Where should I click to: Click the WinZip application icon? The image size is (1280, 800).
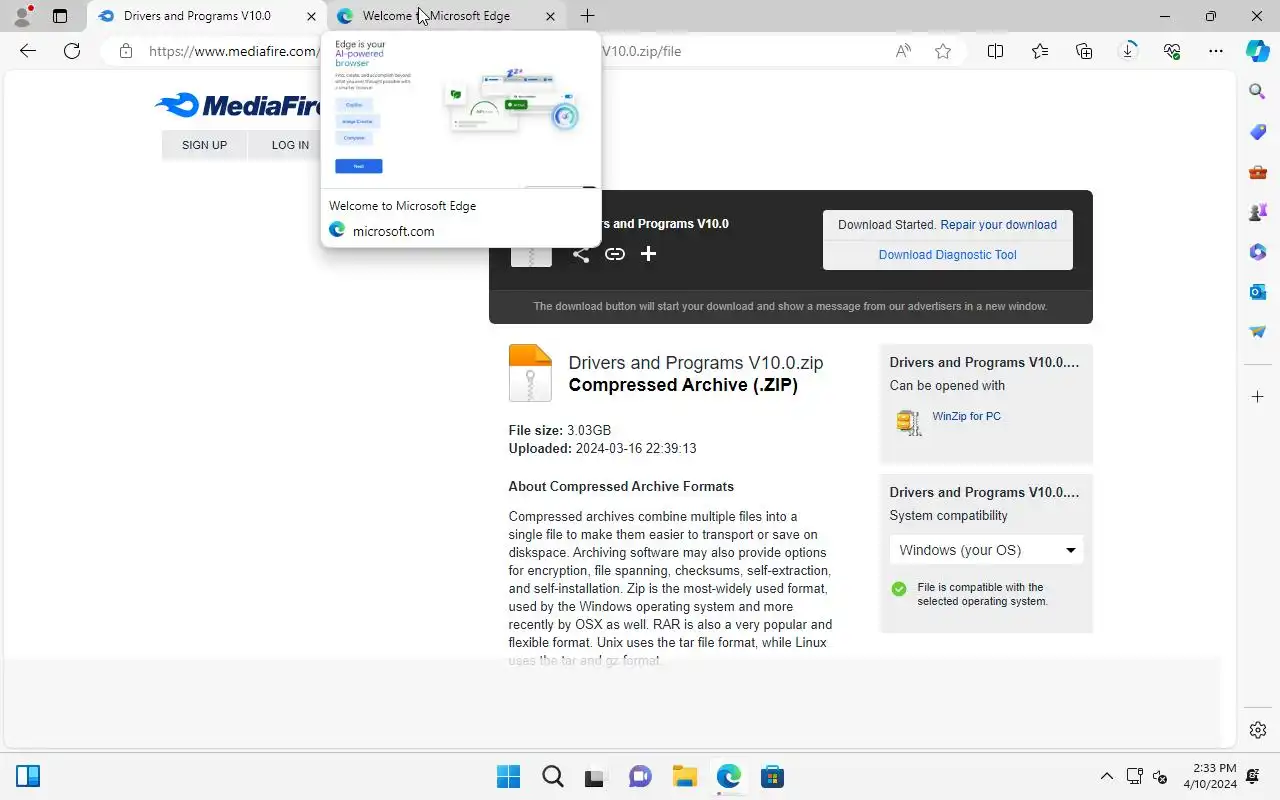[x=908, y=422]
